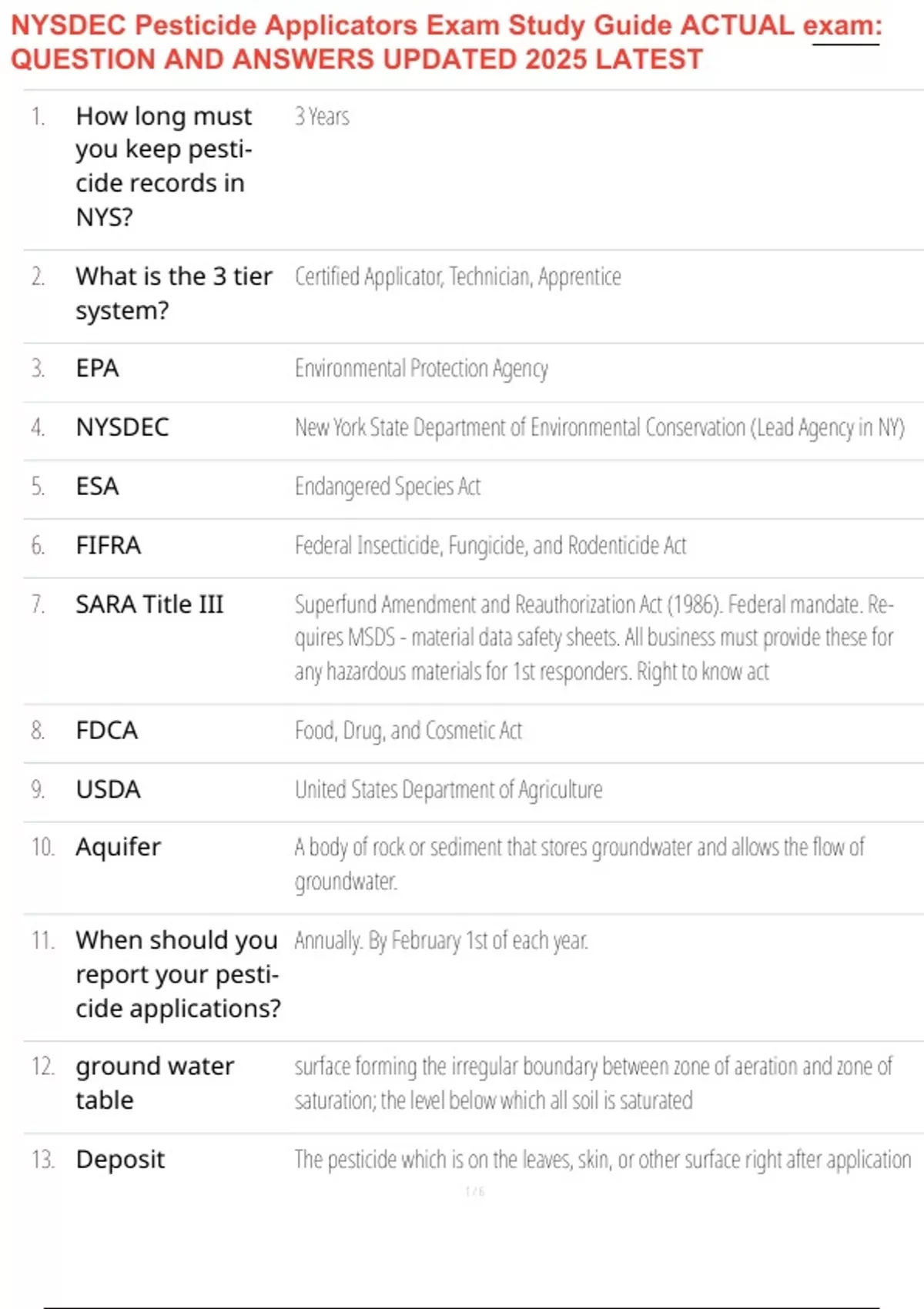Click the red study guide title heading
924x1309 pixels.
click(447, 42)
